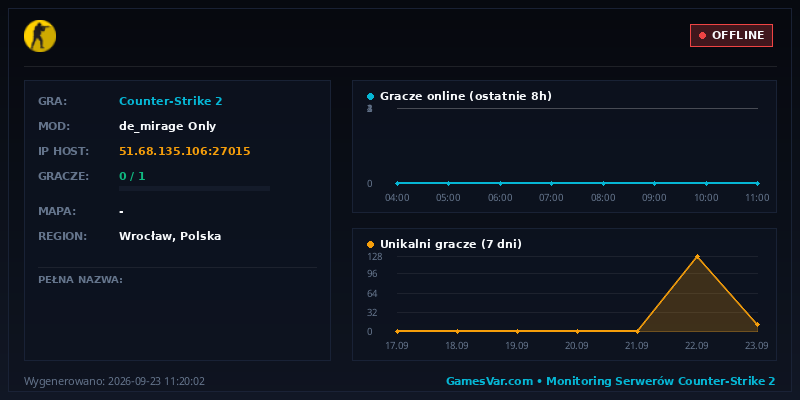Click the Gracze online chart title

point(466,96)
